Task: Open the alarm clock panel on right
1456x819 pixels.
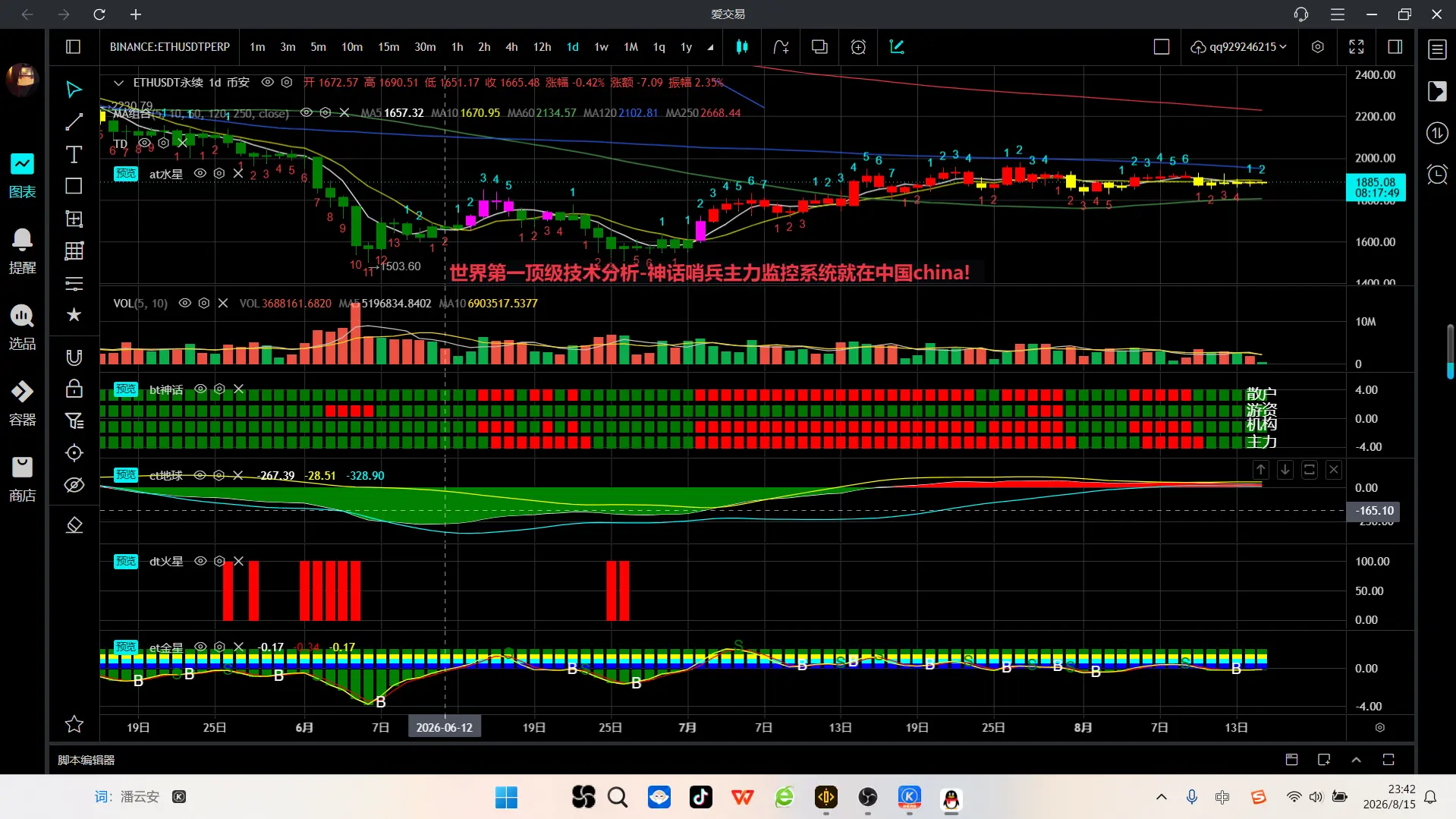Action: click(x=1437, y=175)
